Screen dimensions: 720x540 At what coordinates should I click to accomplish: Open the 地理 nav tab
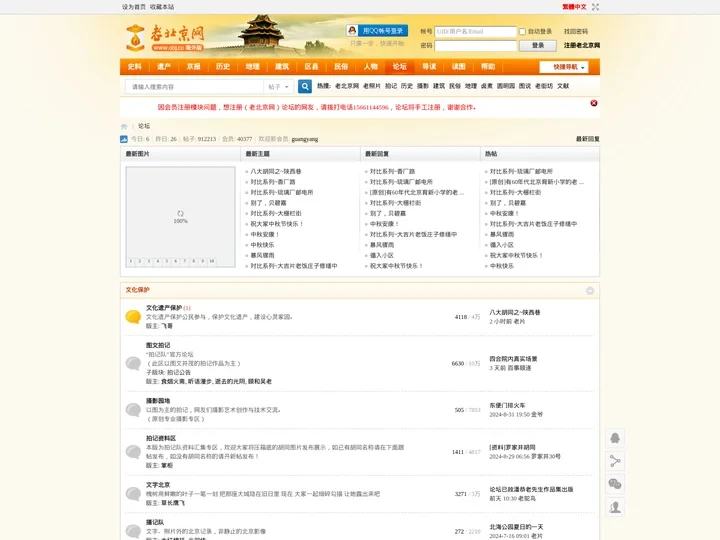click(x=253, y=67)
